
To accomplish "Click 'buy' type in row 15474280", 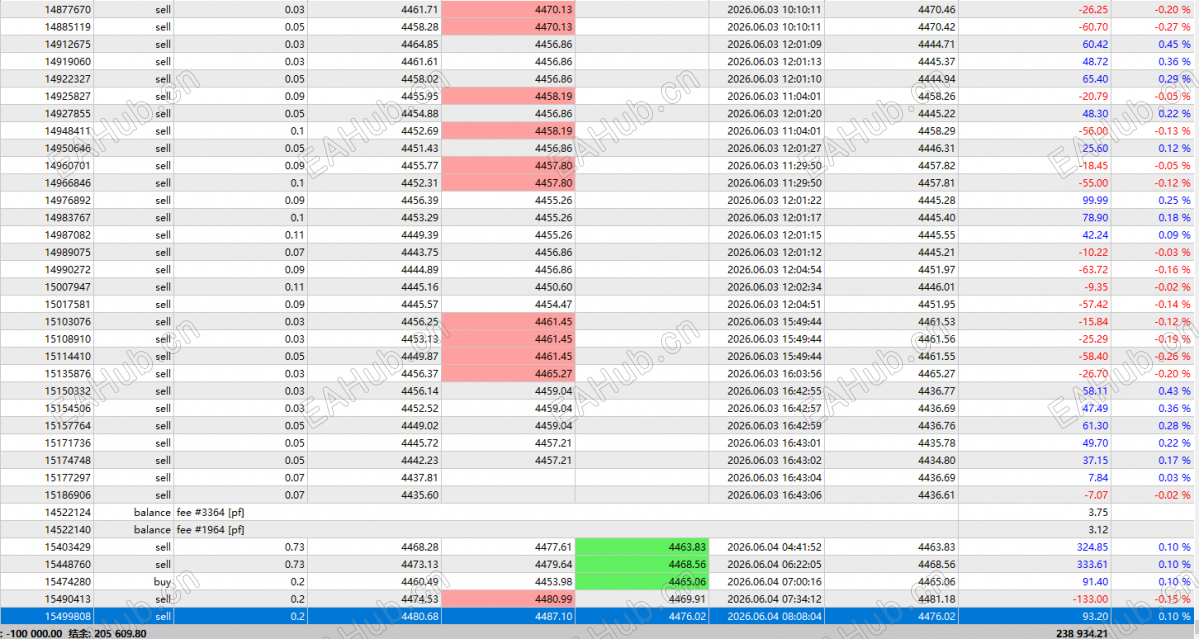I will 162,582.
